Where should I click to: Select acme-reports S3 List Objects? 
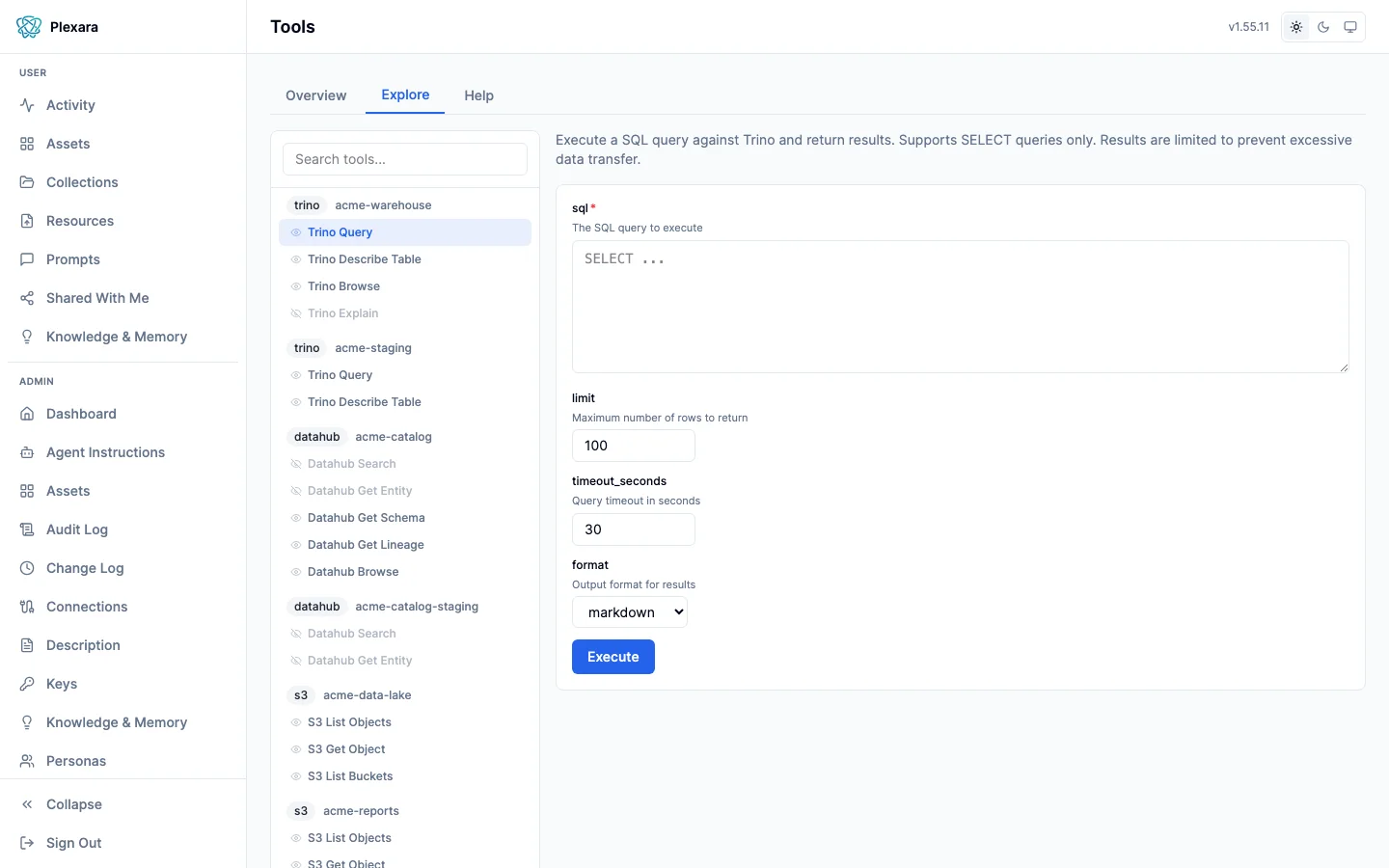point(405,838)
